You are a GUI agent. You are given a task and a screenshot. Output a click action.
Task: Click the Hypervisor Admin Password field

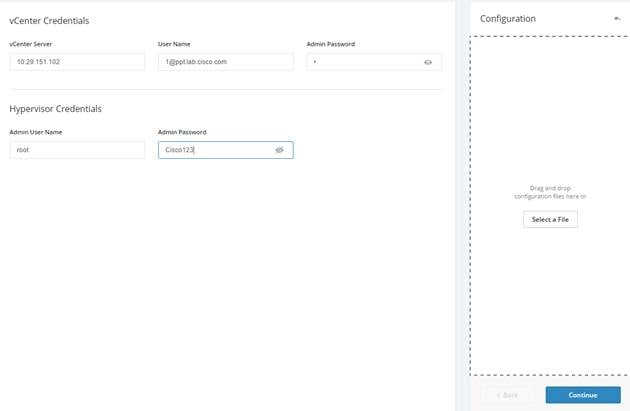pos(226,150)
